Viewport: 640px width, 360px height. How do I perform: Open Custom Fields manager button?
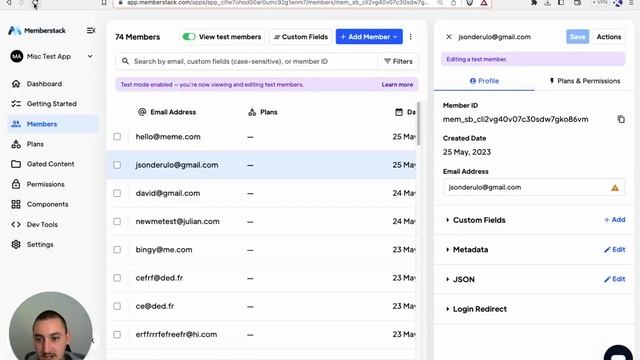(x=300, y=37)
